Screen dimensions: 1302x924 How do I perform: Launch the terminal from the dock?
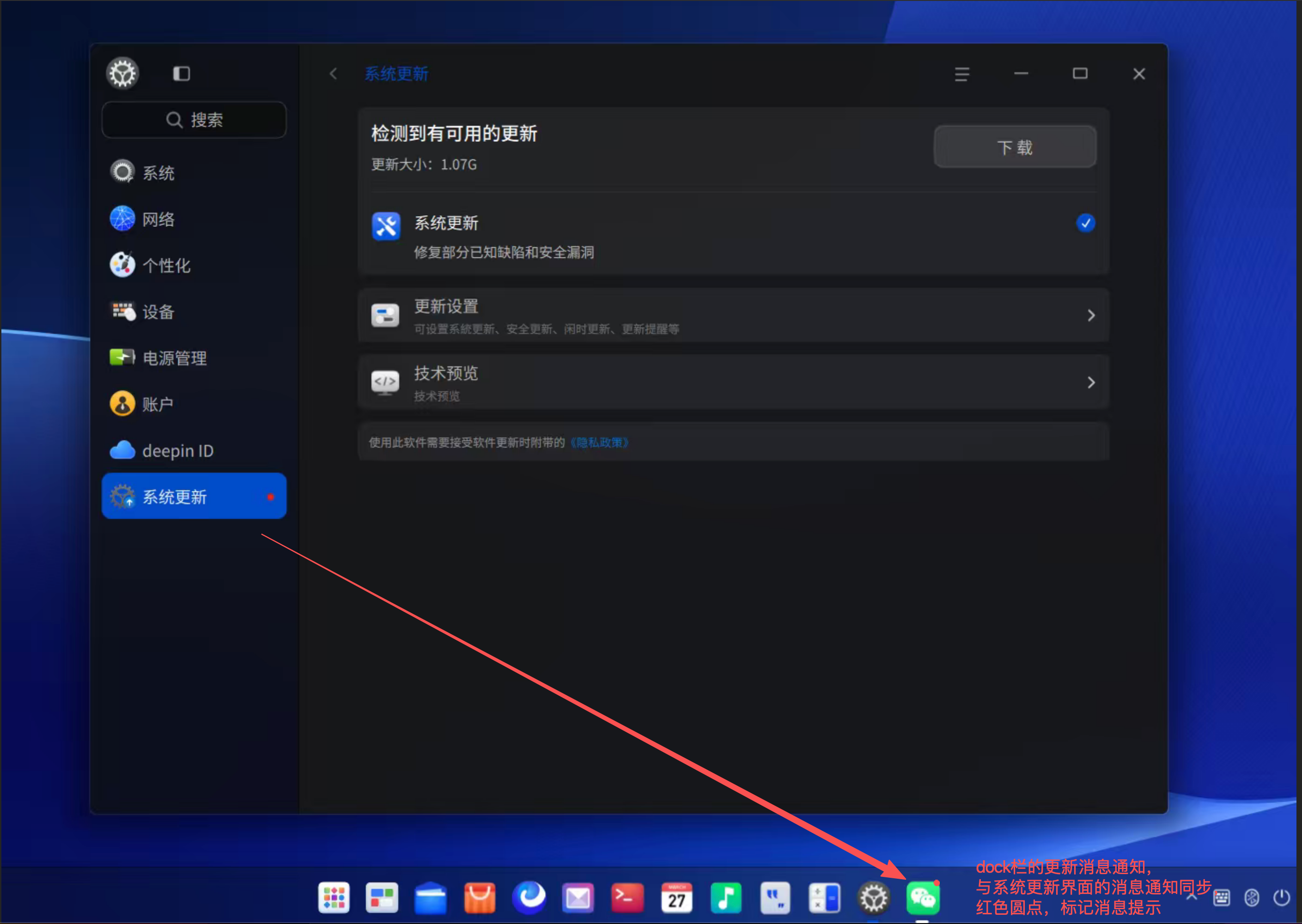click(627, 898)
